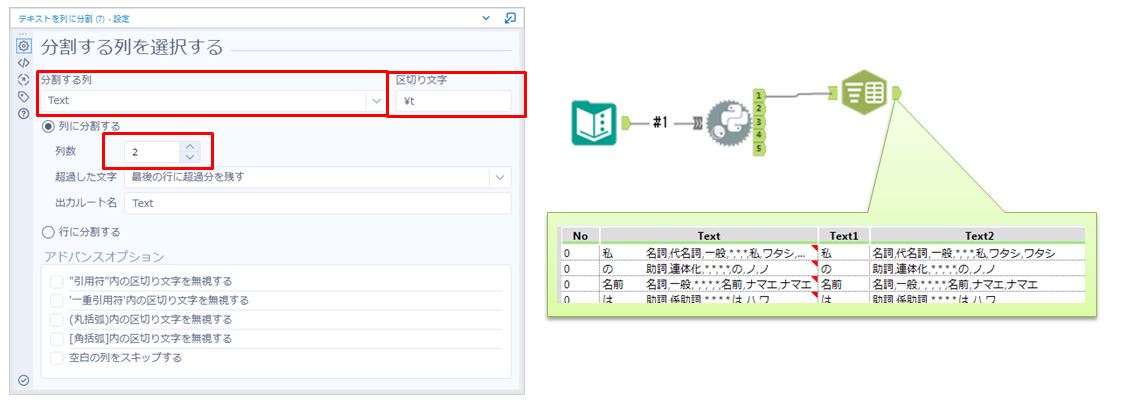The image size is (1125, 406).
Task: Click the pop-out window icon in panel header
Action: (x=510, y=18)
